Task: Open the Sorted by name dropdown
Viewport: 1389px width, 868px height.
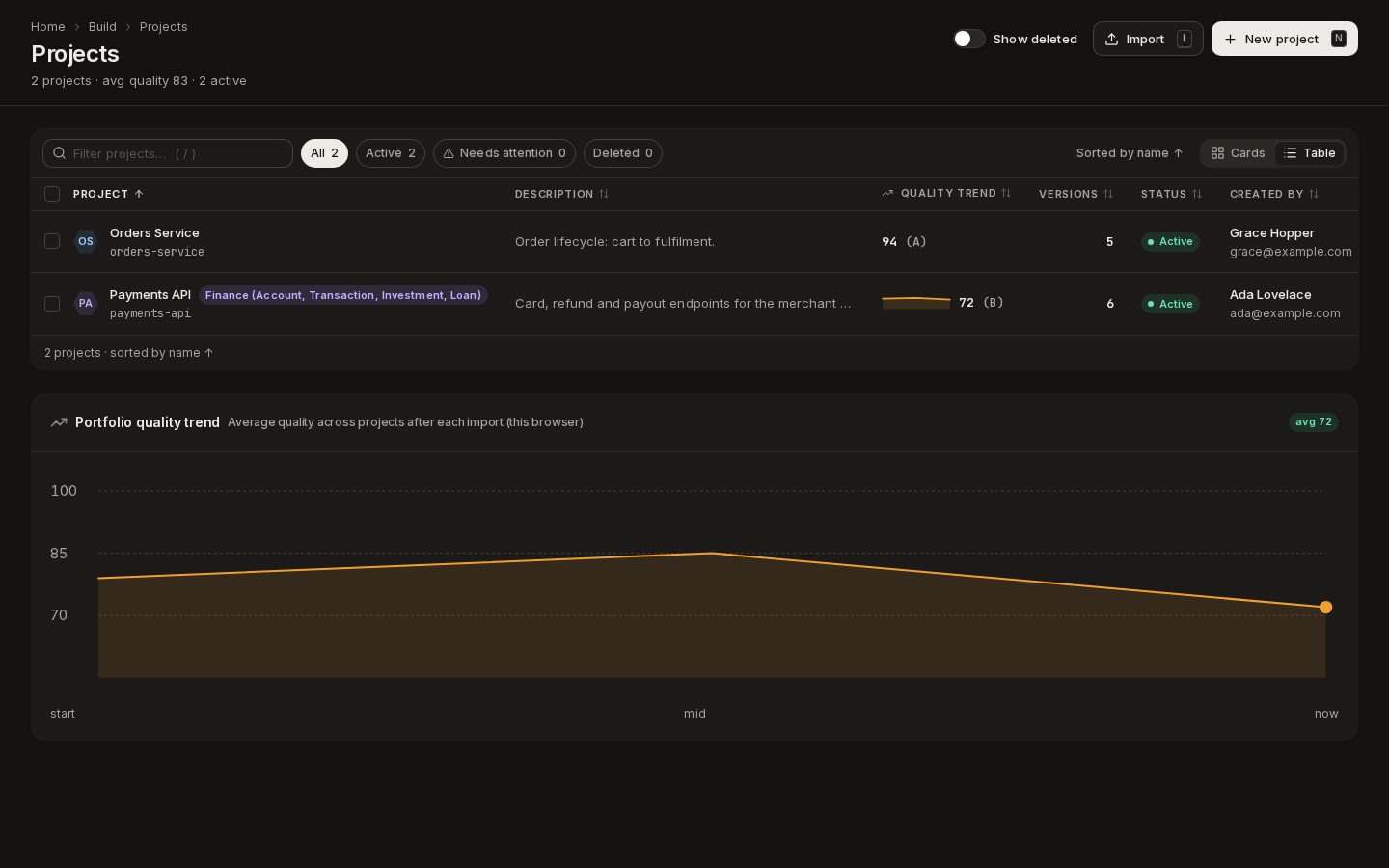Action: point(1130,153)
